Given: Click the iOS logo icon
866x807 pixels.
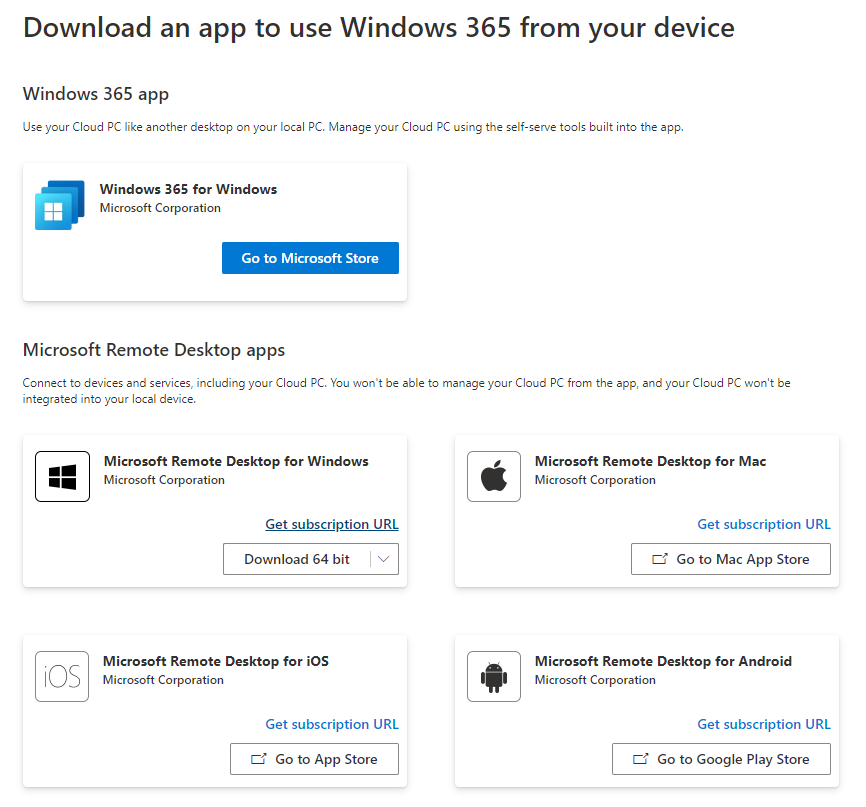Looking at the screenshot, I should tap(62, 677).
